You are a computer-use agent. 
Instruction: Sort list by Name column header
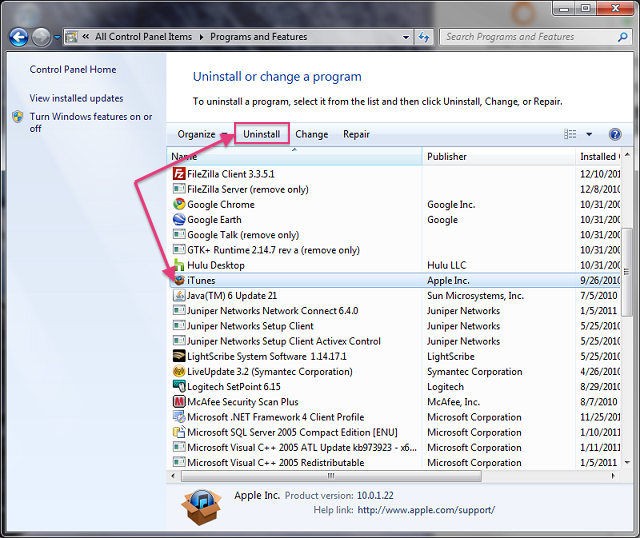pos(294,157)
